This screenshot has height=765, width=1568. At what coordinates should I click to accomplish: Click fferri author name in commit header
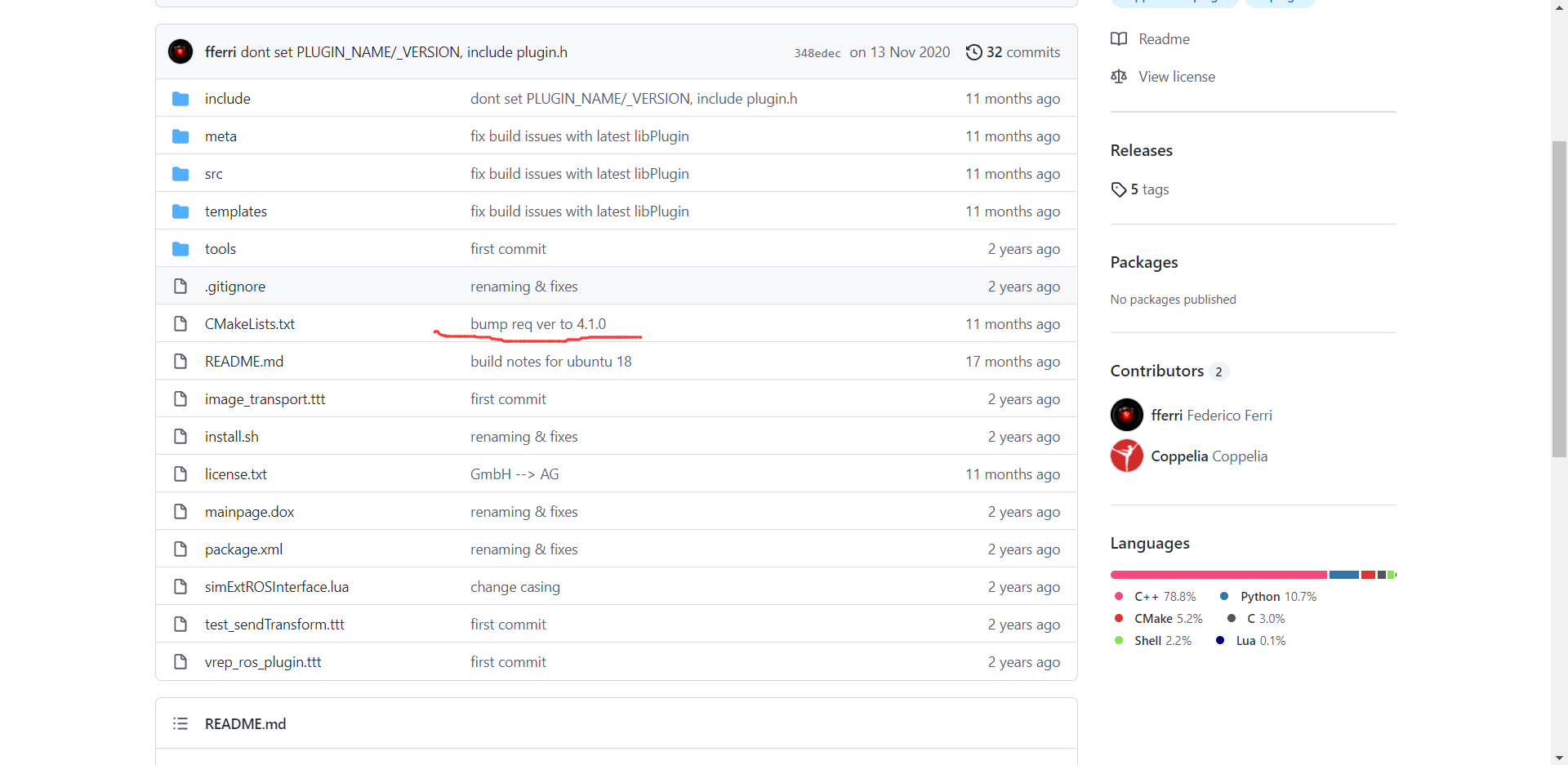click(x=220, y=52)
